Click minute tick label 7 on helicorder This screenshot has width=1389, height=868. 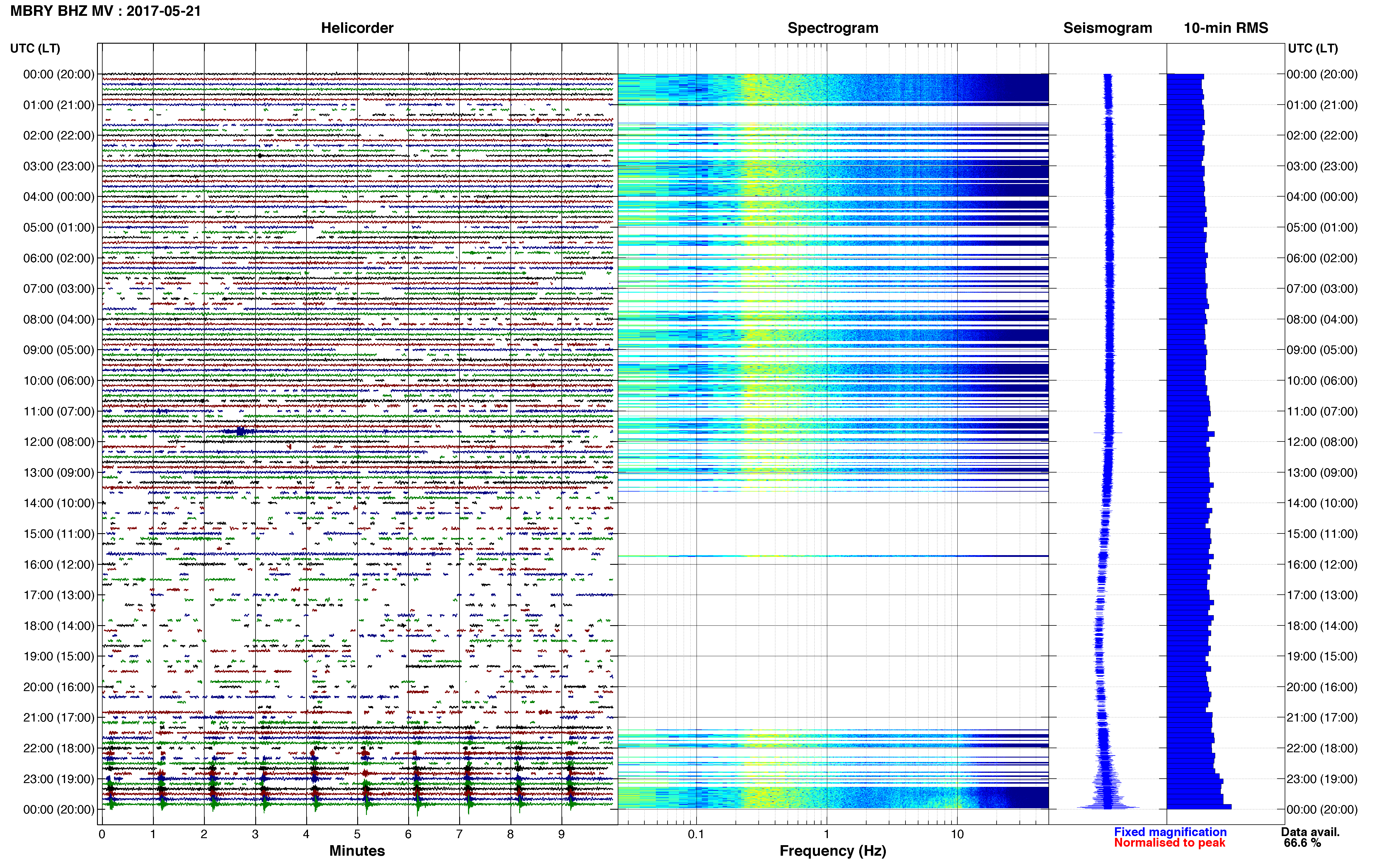(x=459, y=834)
